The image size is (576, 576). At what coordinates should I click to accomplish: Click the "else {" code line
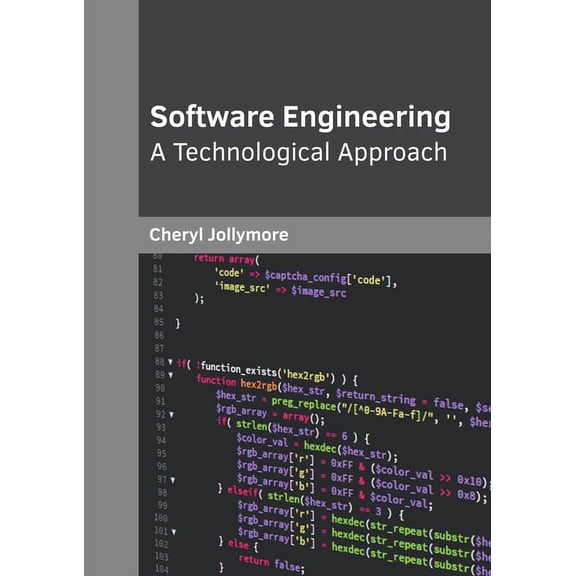pos(243,545)
